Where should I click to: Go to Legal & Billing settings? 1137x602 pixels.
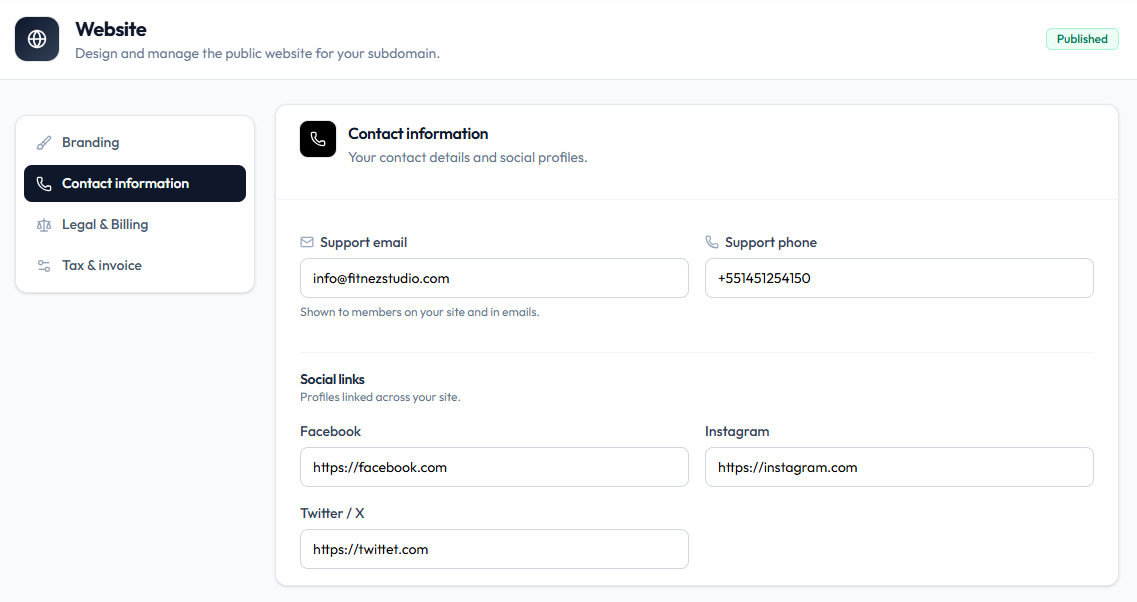[135, 225]
